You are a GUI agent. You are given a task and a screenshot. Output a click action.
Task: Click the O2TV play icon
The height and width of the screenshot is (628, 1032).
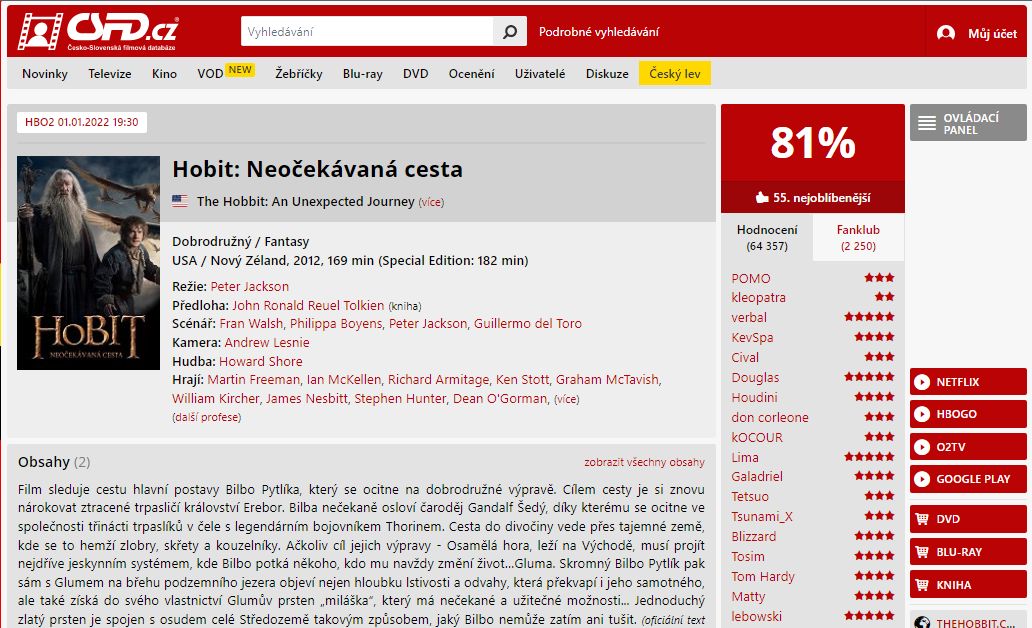tap(922, 447)
